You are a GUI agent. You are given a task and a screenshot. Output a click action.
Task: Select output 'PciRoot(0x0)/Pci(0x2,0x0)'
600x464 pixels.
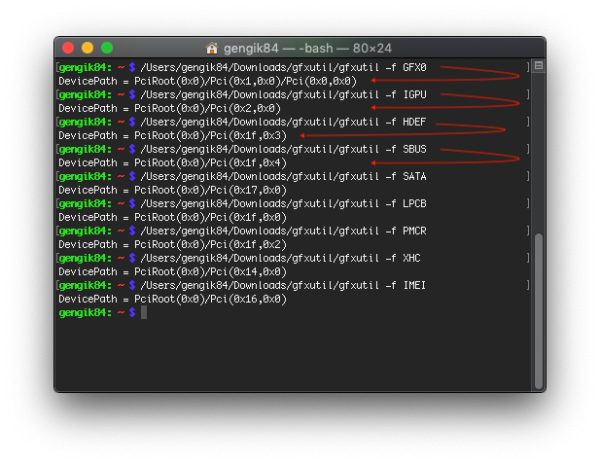(x=207, y=108)
